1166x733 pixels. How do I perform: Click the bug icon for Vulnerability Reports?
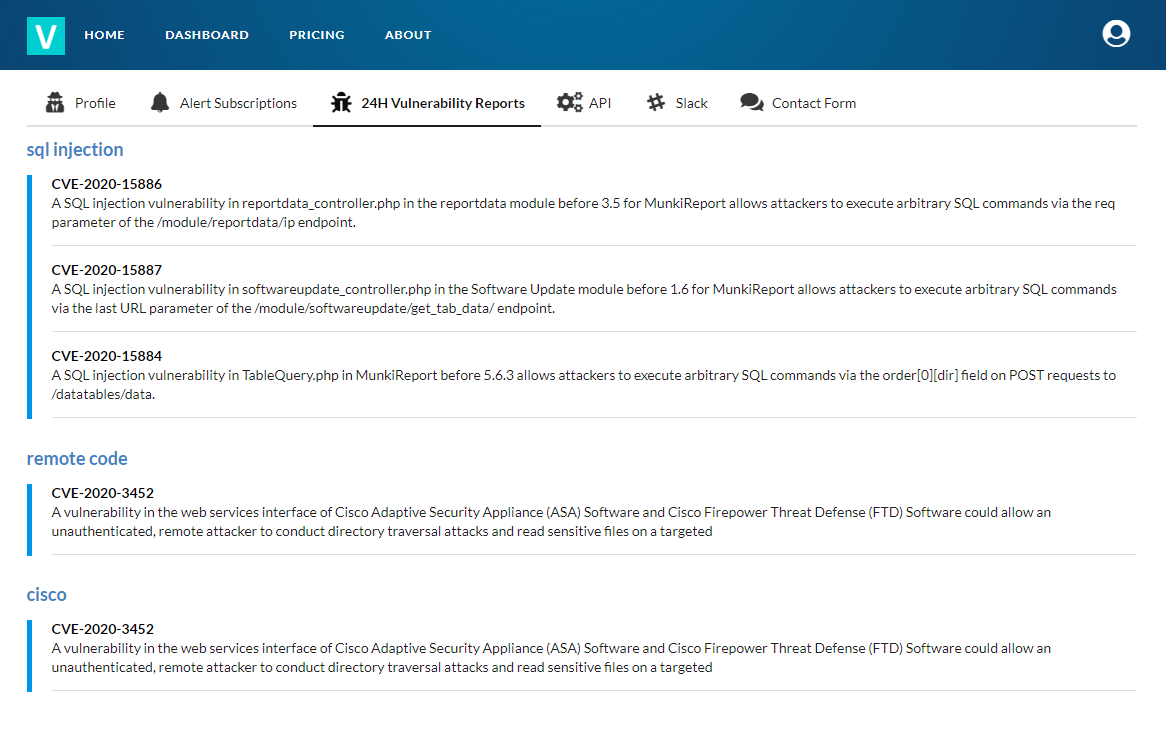[341, 103]
